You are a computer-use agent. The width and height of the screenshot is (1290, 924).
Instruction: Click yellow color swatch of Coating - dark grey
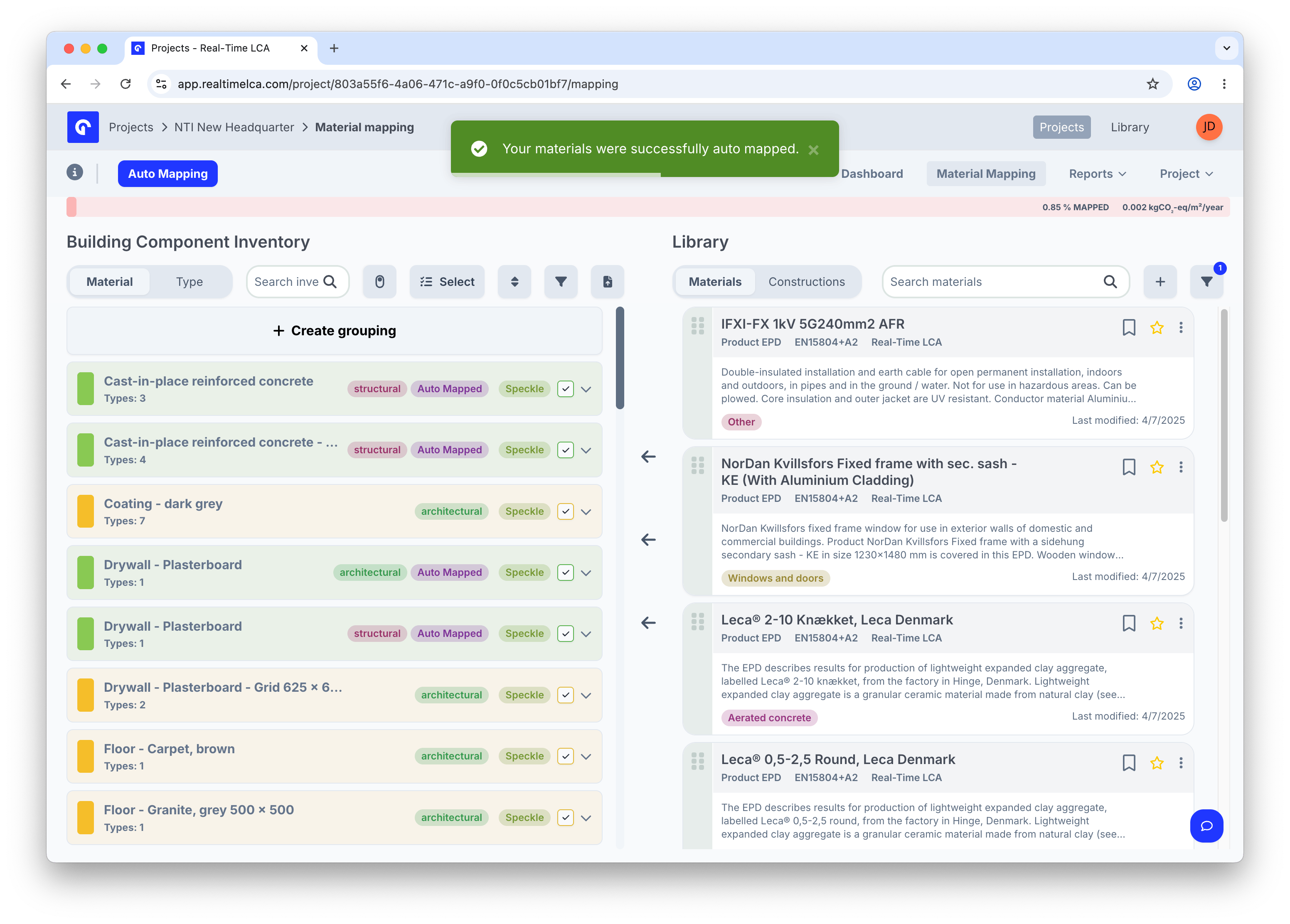[x=85, y=512]
